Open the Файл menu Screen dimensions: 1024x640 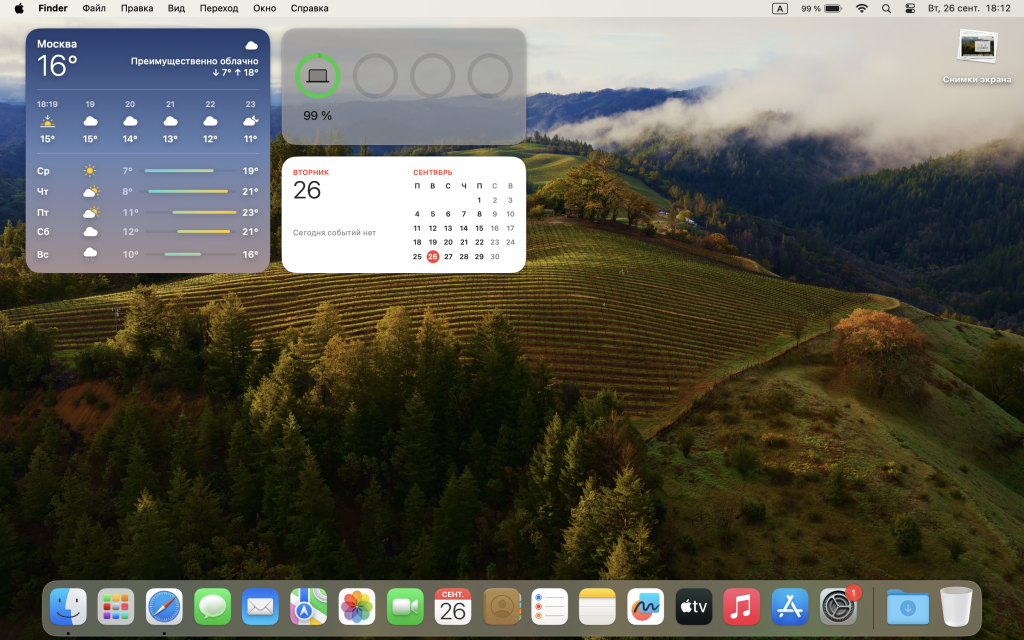(x=94, y=8)
